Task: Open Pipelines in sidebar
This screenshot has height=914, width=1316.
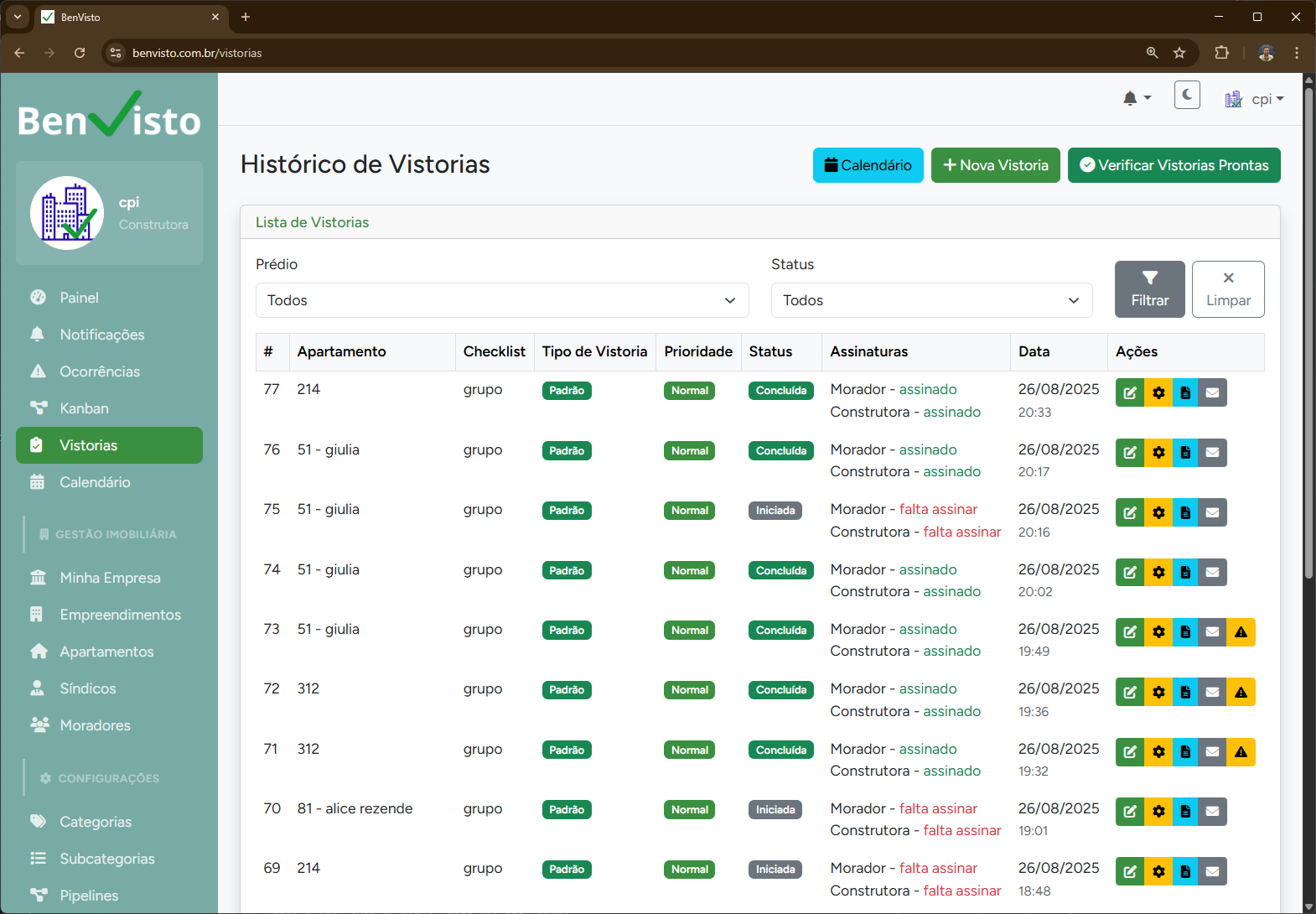Action: pyautogui.click(x=109, y=896)
